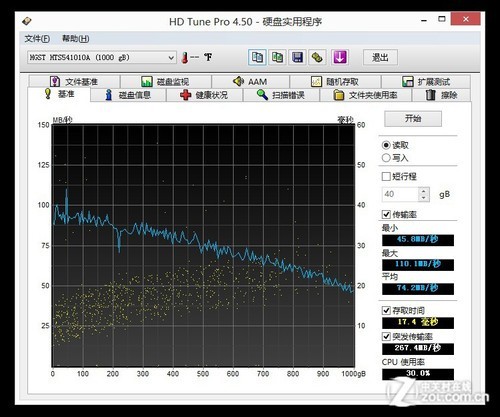The image size is (500, 417).
Task: Decrease short stroke gB value with down arrow
Action: pyautogui.click(x=423, y=198)
